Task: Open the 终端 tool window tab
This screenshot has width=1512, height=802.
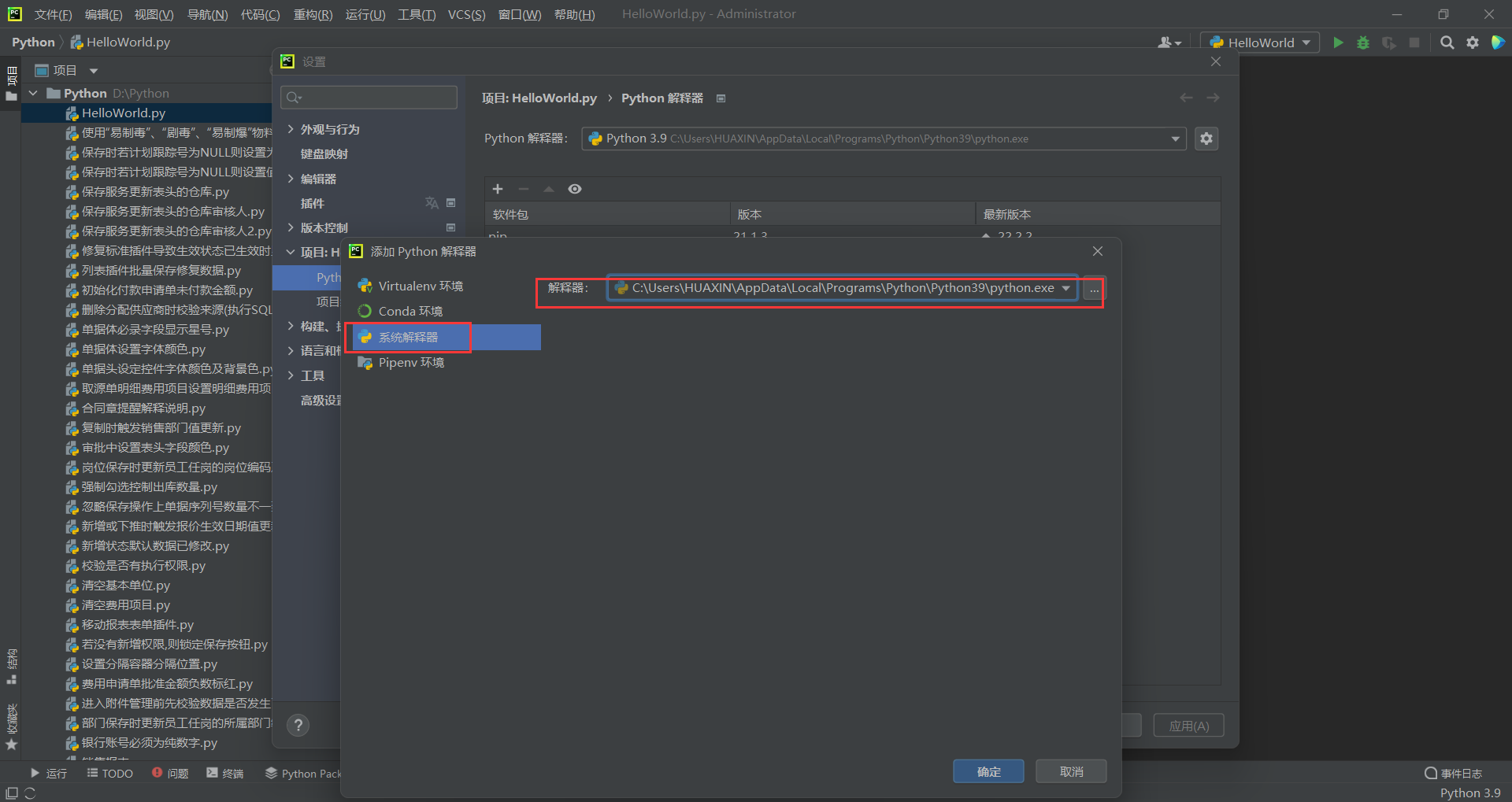Action: (x=225, y=774)
